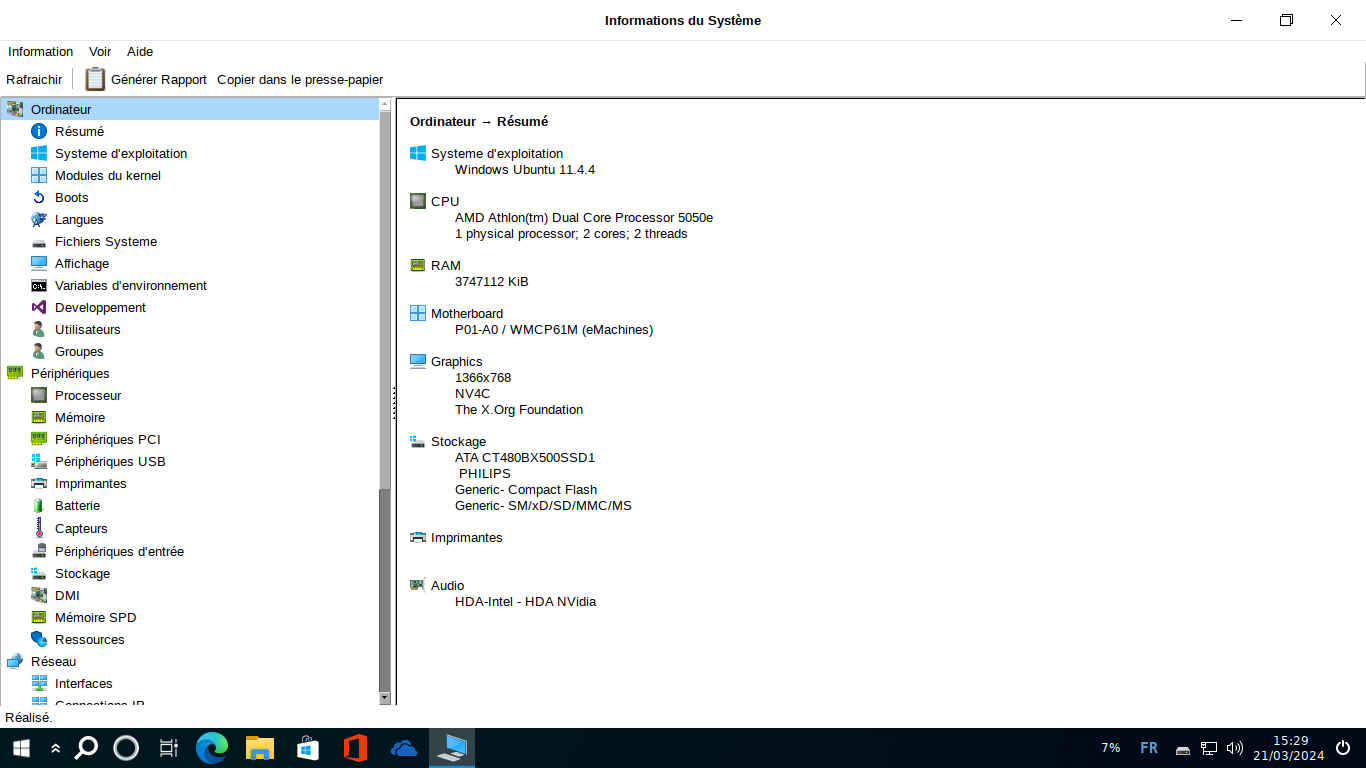Viewport: 1366px width, 768px height.
Task: Select the Capteurs thermometer icon
Action: [39, 528]
